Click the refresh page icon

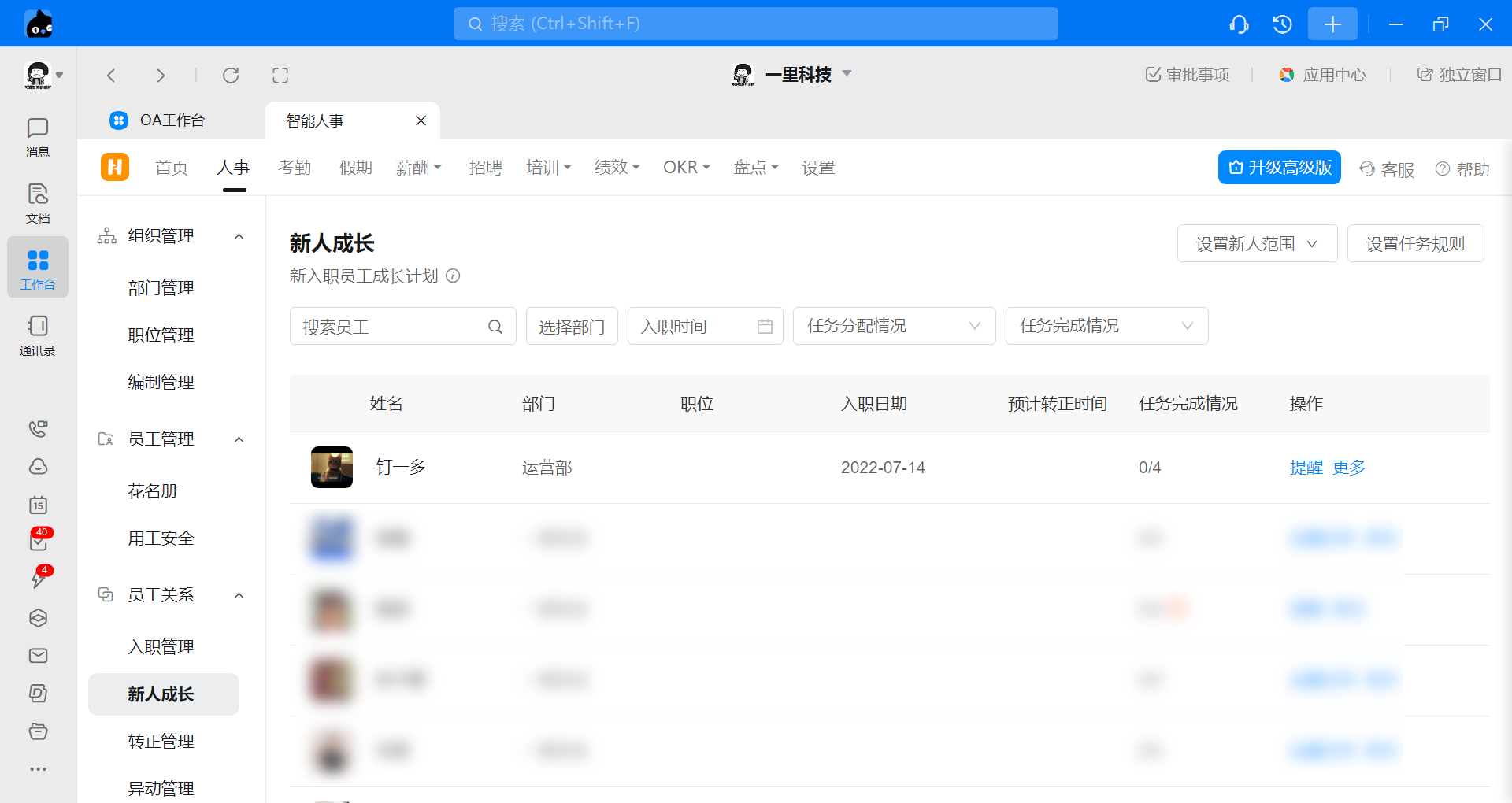point(231,76)
